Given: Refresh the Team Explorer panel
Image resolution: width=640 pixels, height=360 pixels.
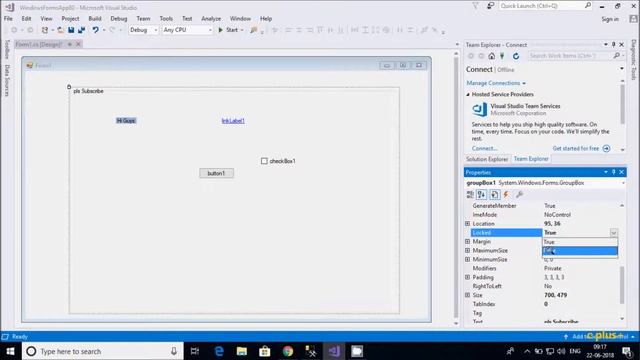Looking at the screenshot, I should click(x=516, y=56).
